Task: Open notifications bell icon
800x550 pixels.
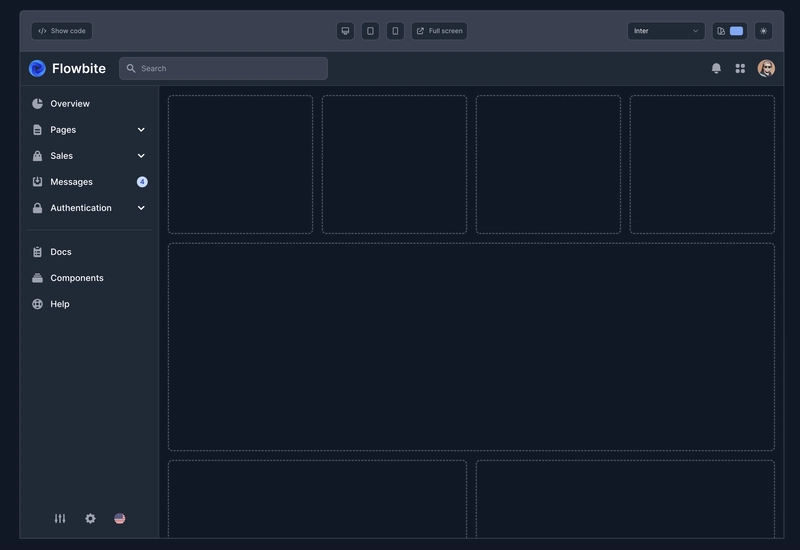Action: tap(716, 68)
